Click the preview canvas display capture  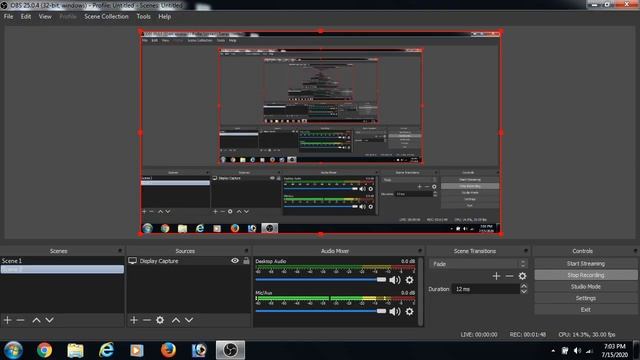320,133
